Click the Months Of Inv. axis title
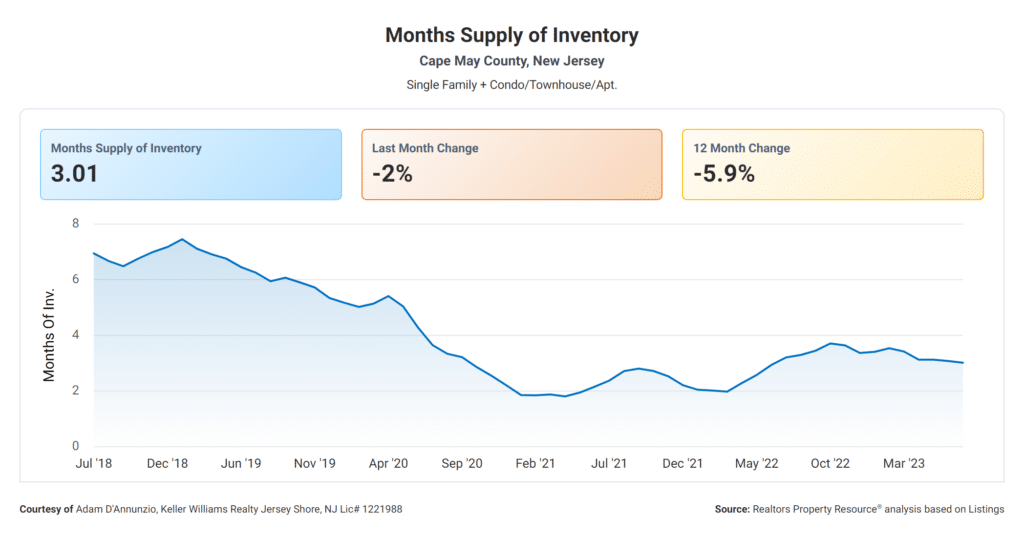This screenshot has height=537, width=1024. point(49,335)
